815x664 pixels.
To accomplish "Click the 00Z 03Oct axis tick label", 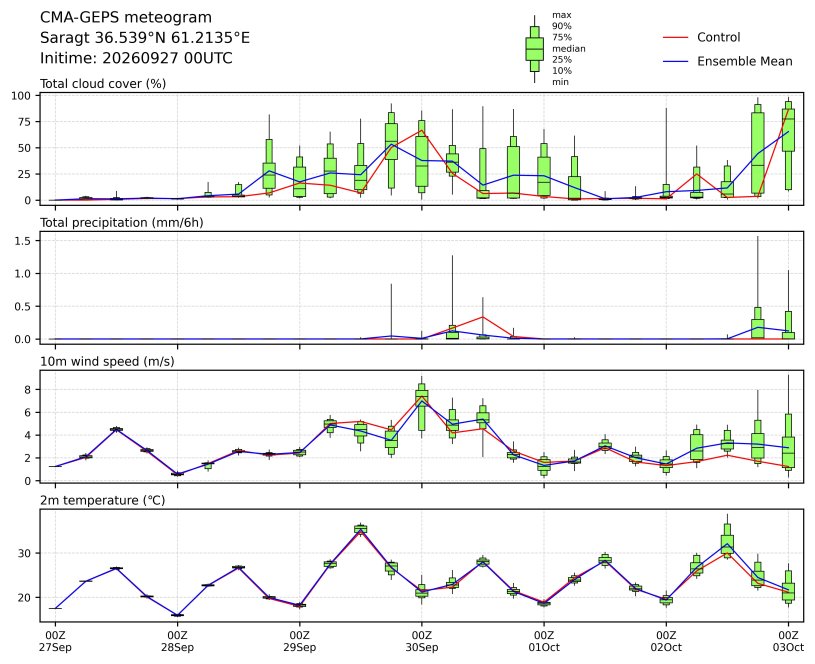I will (788, 641).
